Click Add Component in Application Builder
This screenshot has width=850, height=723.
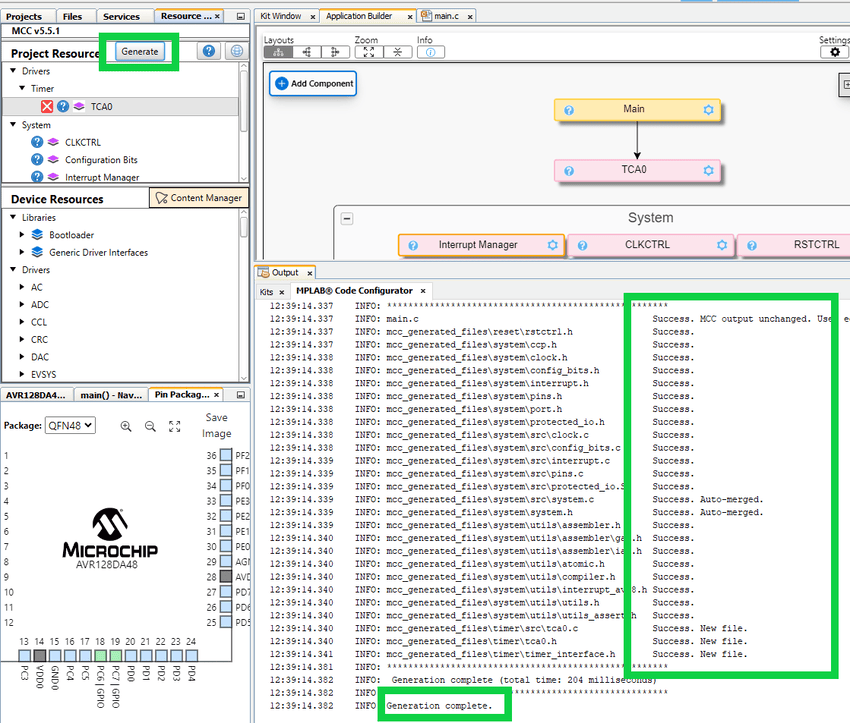coord(313,83)
